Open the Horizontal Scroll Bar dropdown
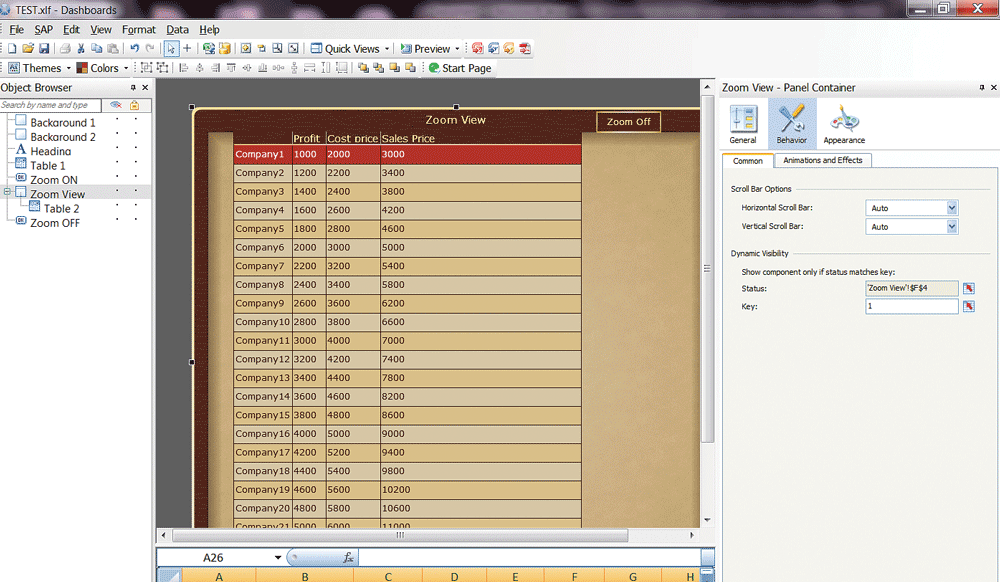Viewport: 1000px width, 582px height. coord(951,208)
